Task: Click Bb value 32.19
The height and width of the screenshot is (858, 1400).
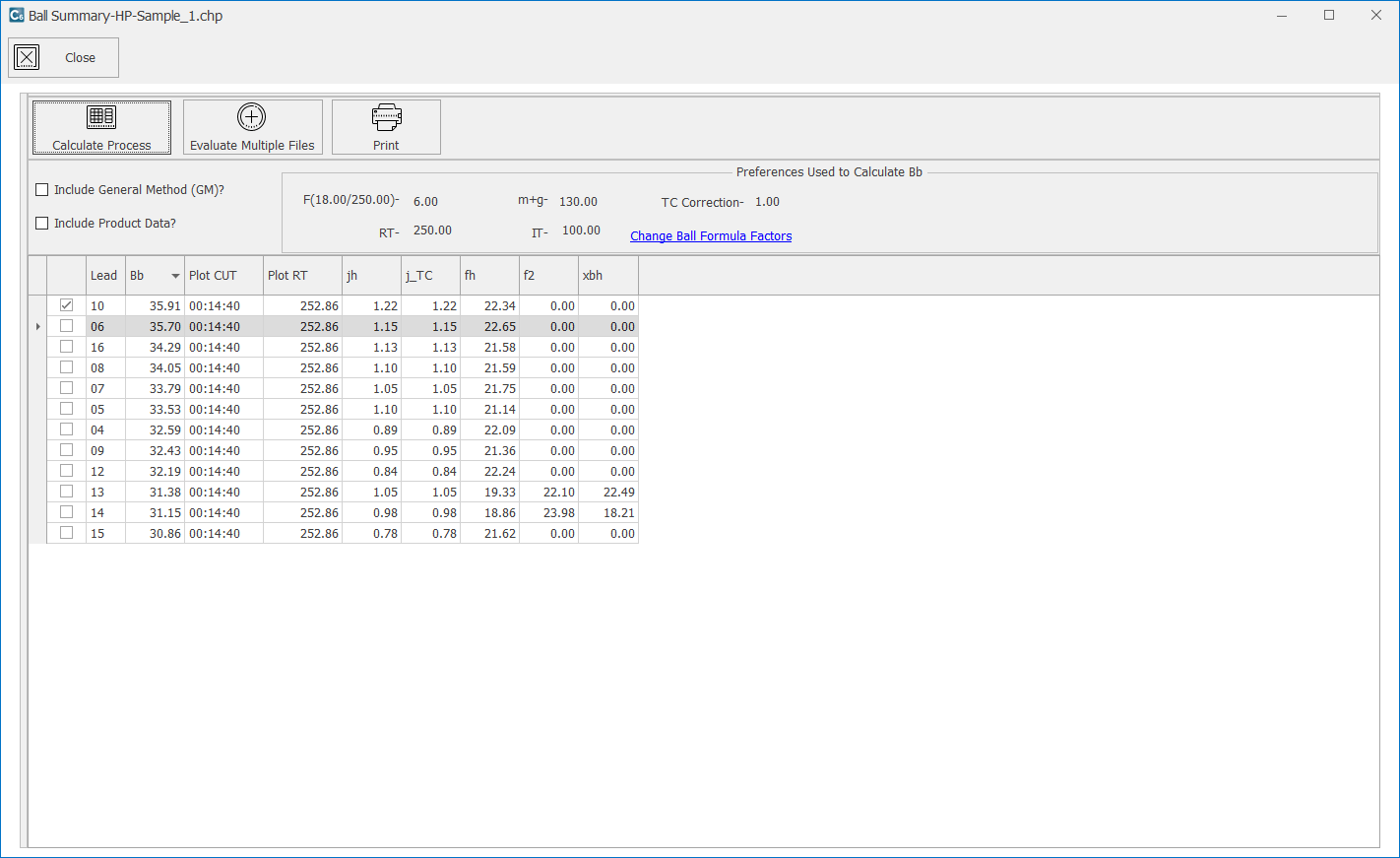Action: click(x=164, y=472)
